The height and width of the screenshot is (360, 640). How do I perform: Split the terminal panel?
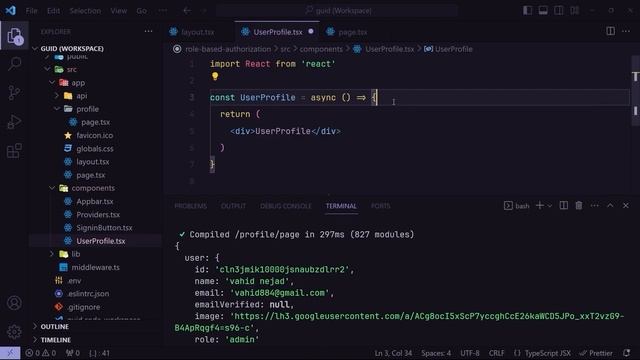click(x=564, y=206)
